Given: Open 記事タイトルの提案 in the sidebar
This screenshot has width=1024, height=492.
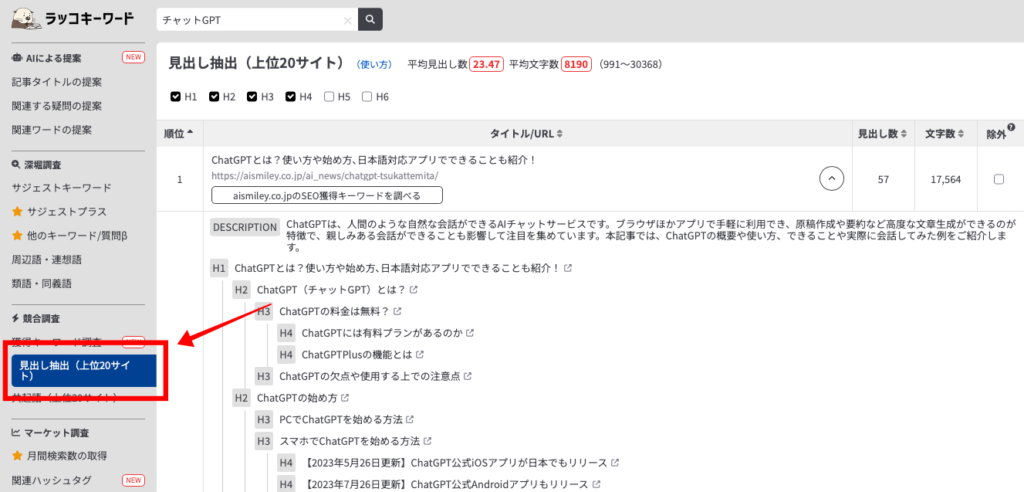Looking at the screenshot, I should pyautogui.click(x=57, y=82).
